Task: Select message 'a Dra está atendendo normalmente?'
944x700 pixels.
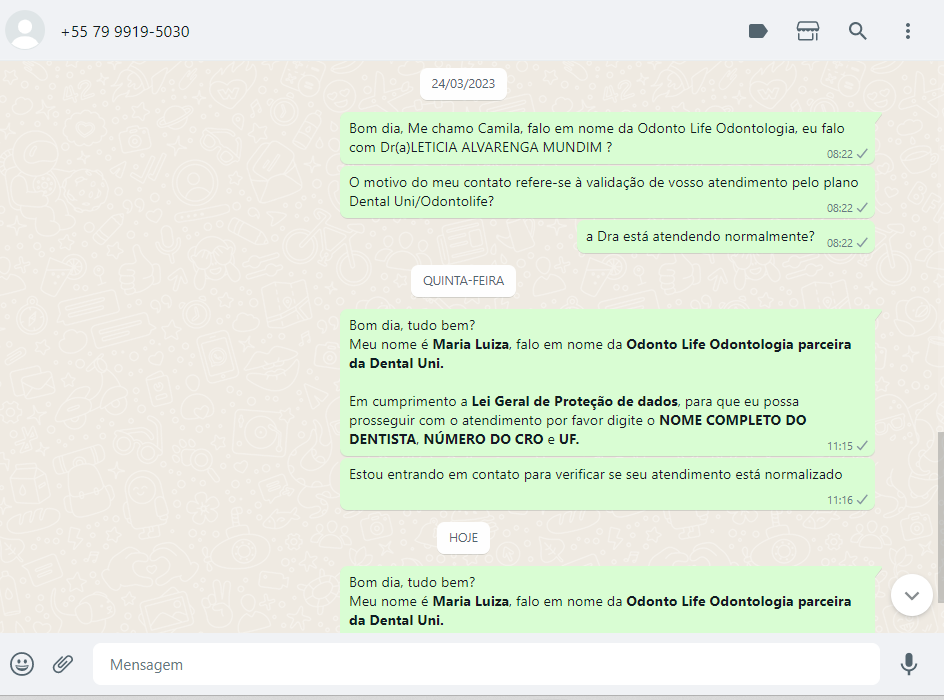Action: 725,237
